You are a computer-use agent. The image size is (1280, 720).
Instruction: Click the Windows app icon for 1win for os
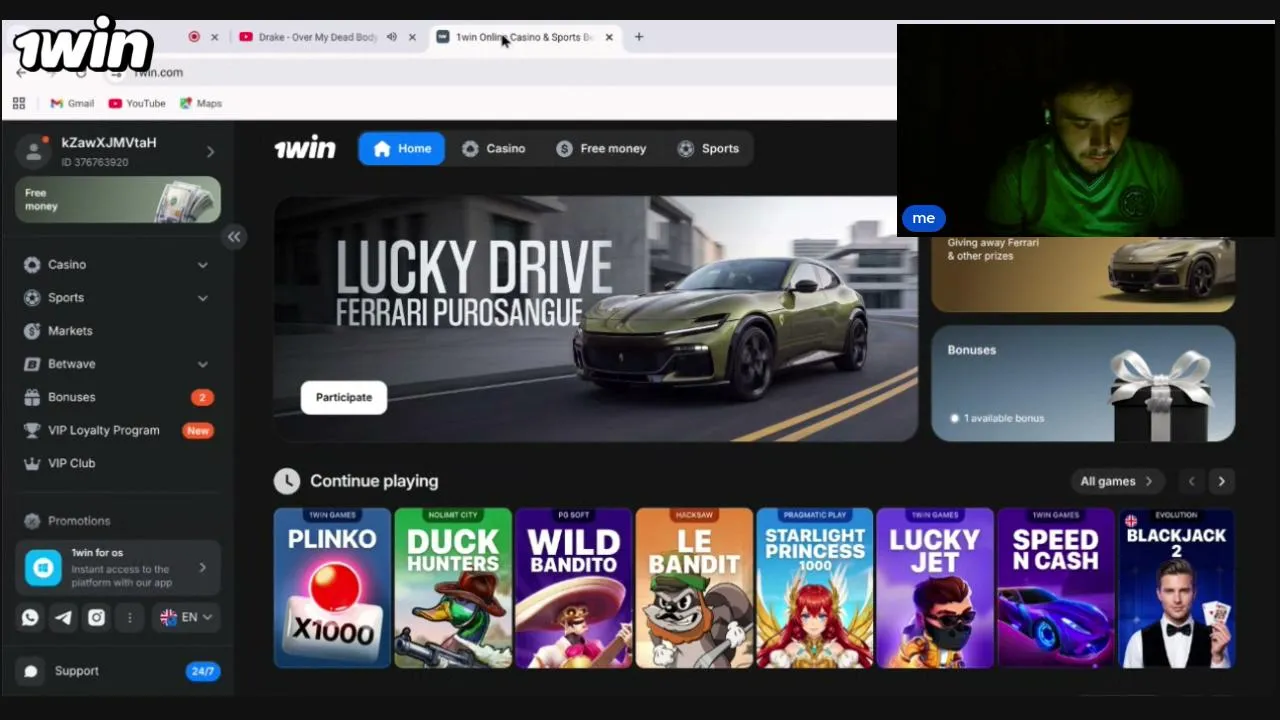[43, 568]
